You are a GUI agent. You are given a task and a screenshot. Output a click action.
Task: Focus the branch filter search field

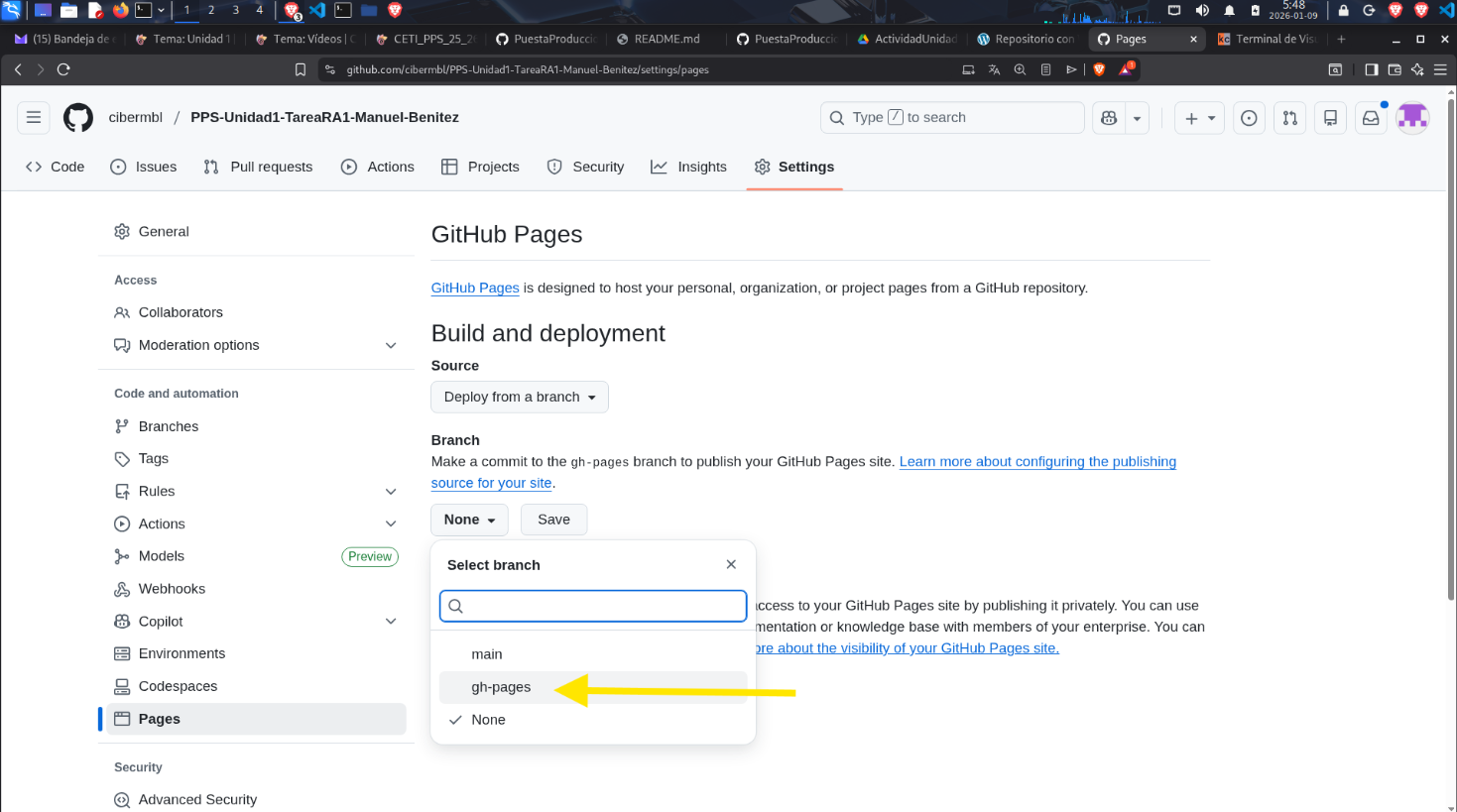click(593, 606)
